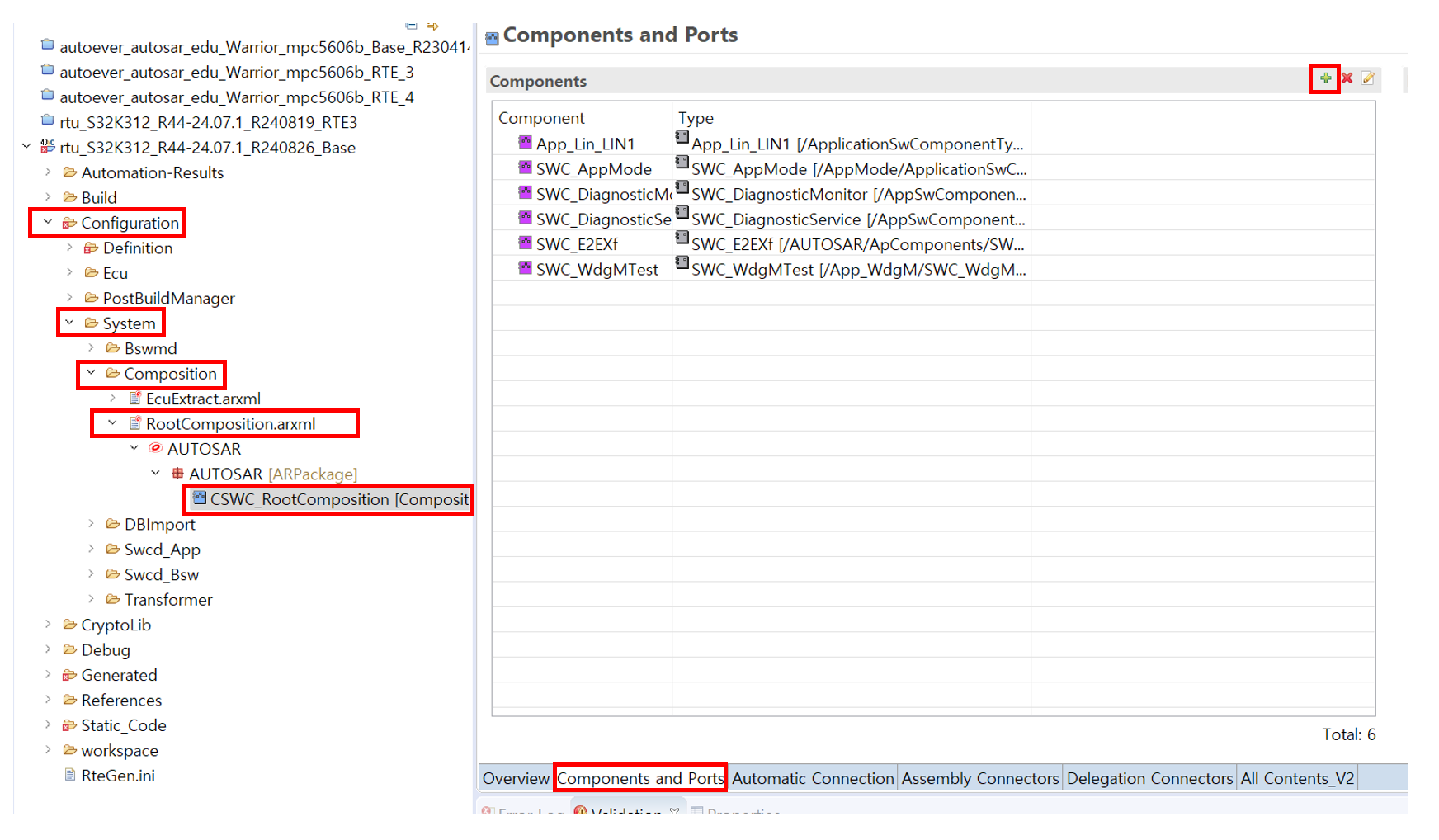Expand the EcuExtract.arxml node

(x=113, y=398)
